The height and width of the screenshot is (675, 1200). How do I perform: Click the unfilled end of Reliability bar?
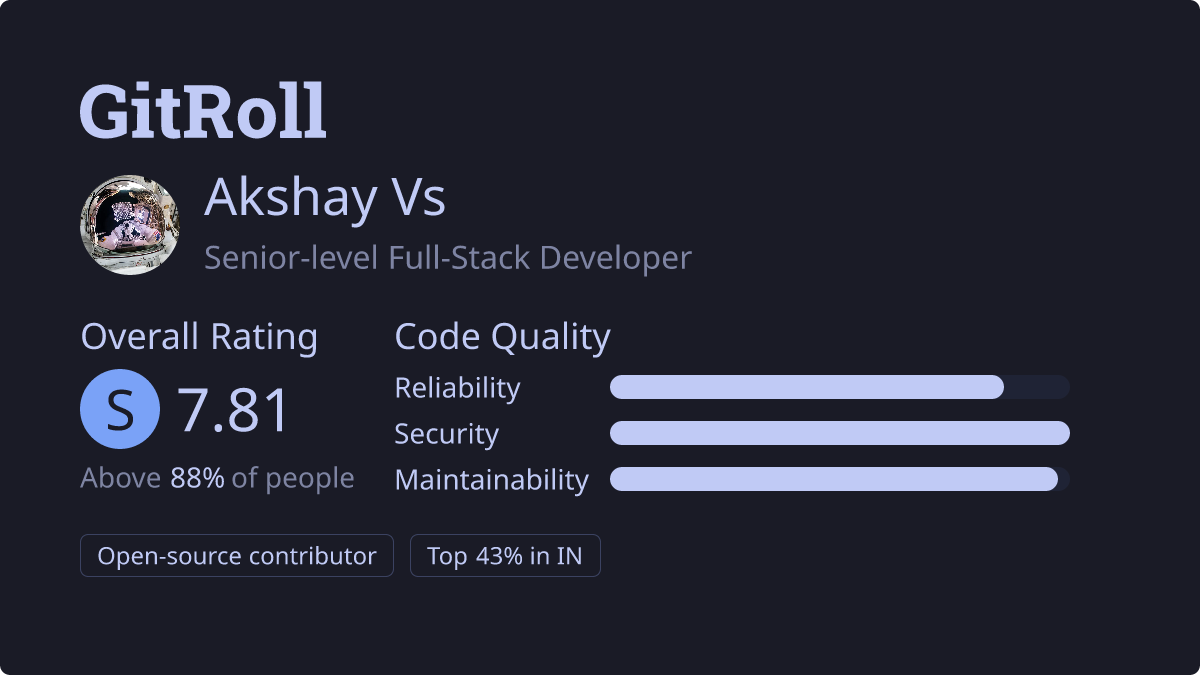coord(1037,387)
